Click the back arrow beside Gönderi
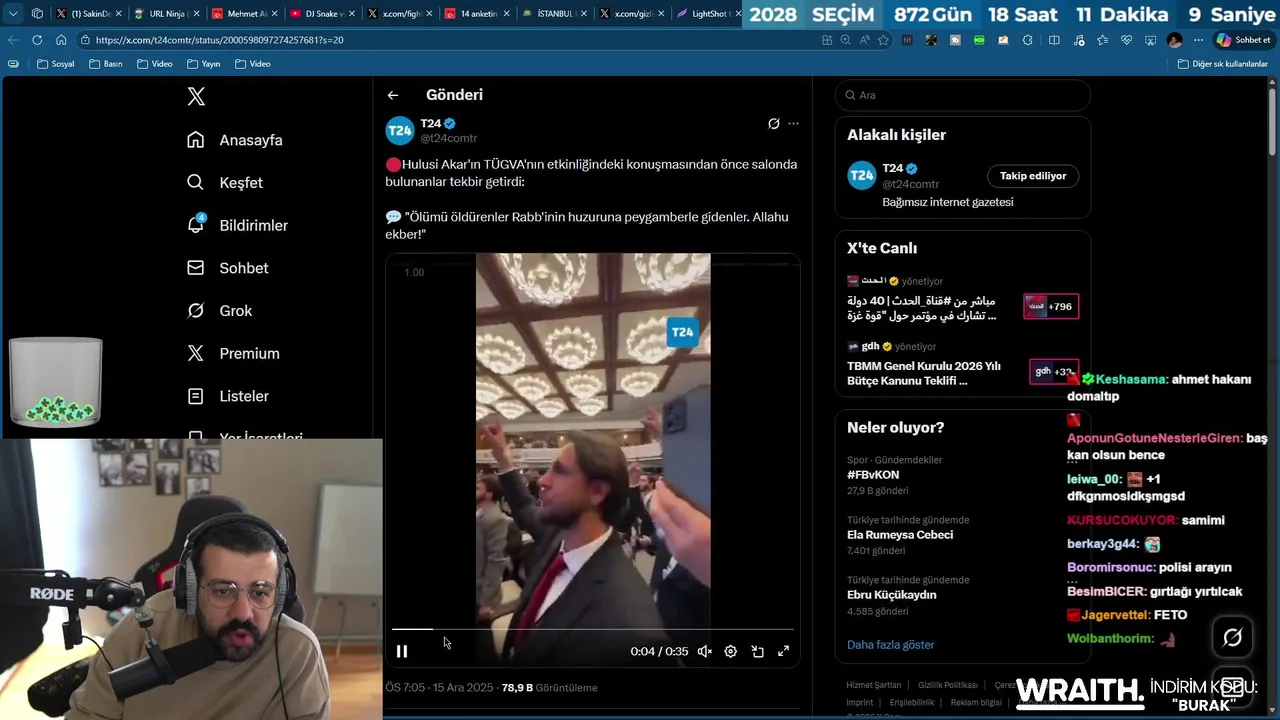Image resolution: width=1280 pixels, height=720 pixels. tap(393, 95)
